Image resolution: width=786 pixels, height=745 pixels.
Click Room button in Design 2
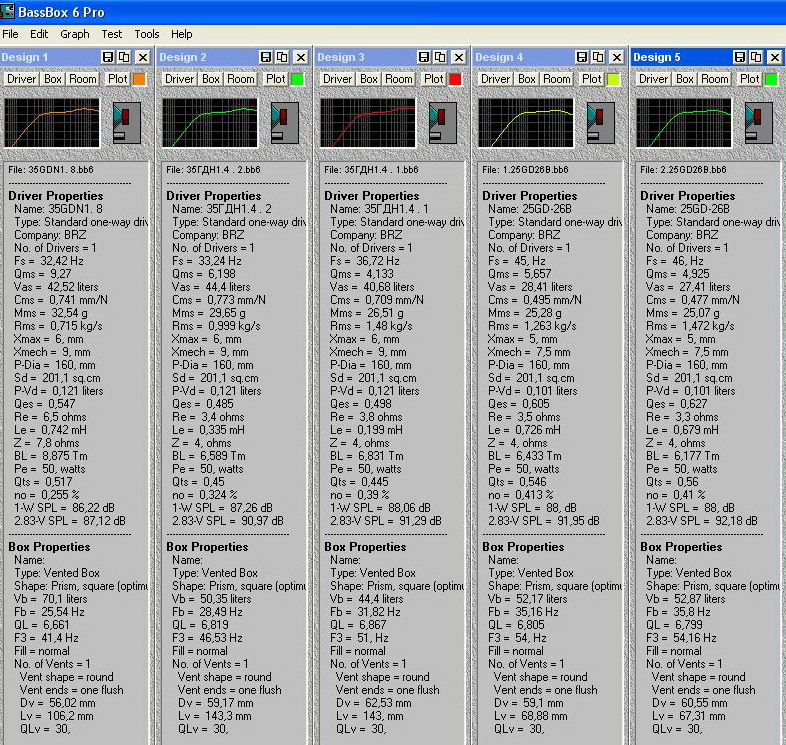coord(241,79)
